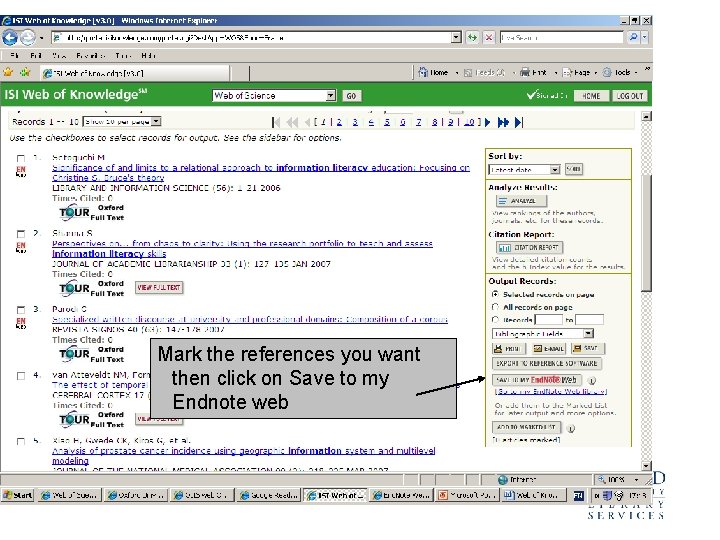720x540 pixels.
Task: Click info icon next to Save to EndNote Web
Action: [592, 381]
